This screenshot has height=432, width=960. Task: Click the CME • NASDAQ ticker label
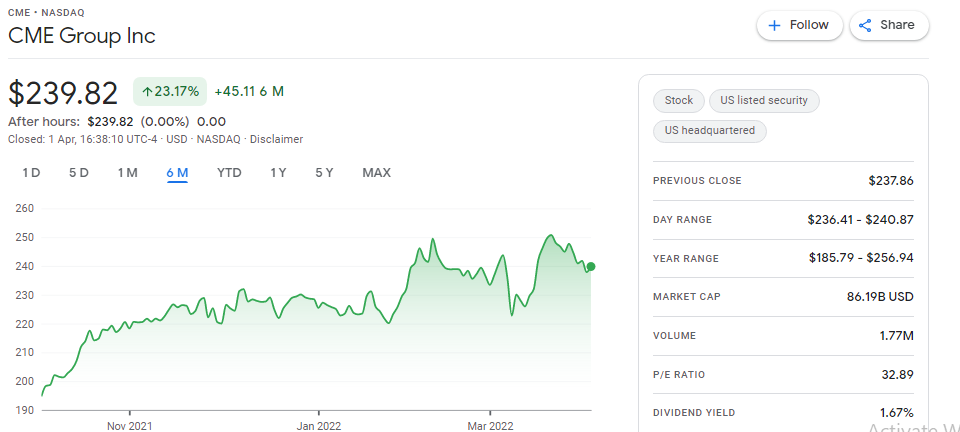[x=47, y=12]
